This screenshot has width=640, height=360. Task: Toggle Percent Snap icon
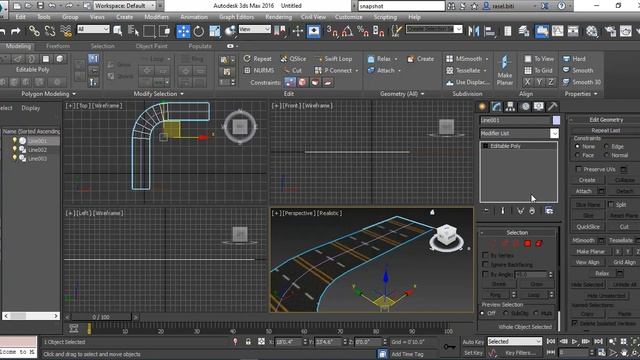[x=362, y=31]
